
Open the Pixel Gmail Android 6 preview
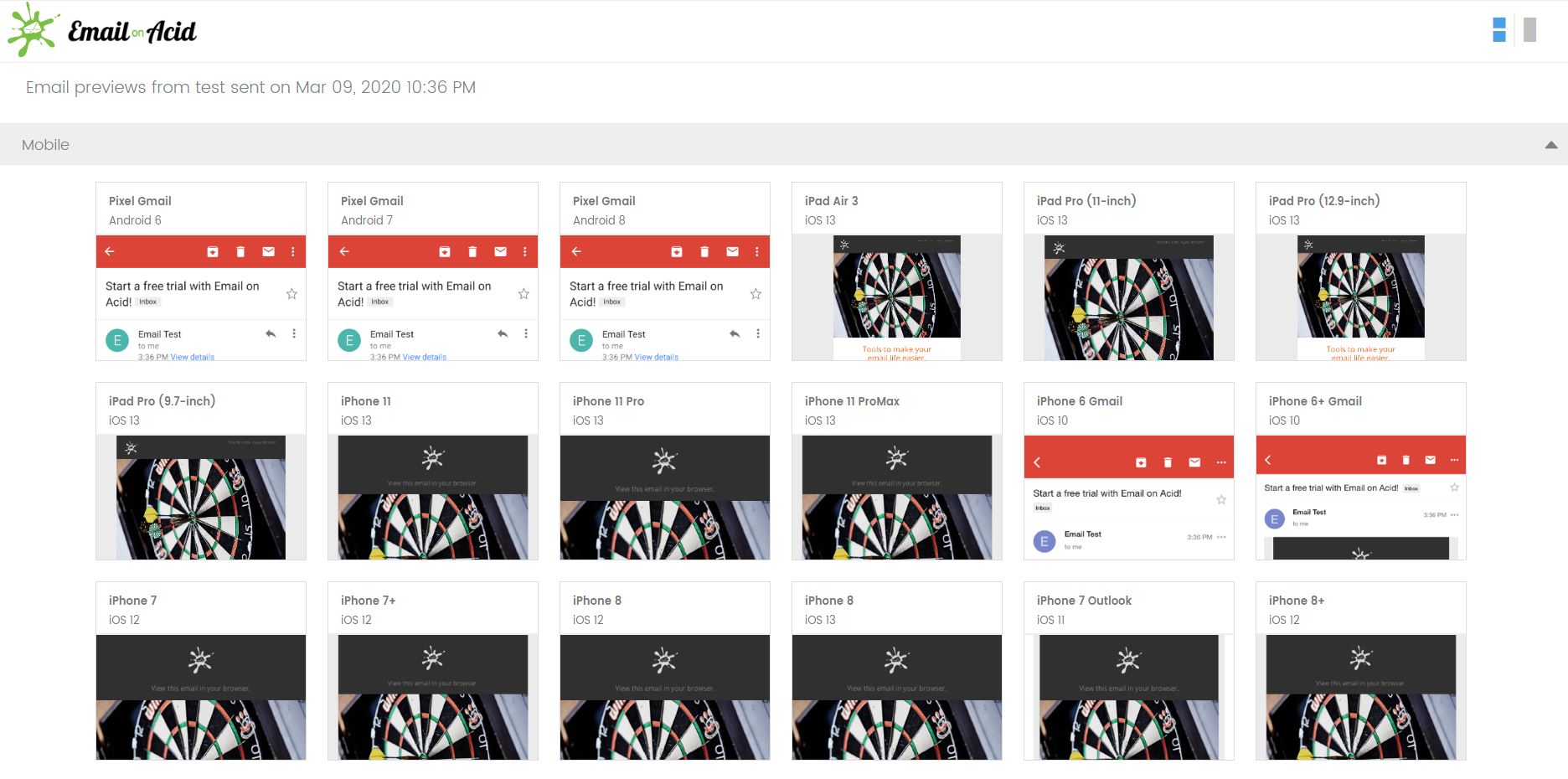(x=201, y=271)
